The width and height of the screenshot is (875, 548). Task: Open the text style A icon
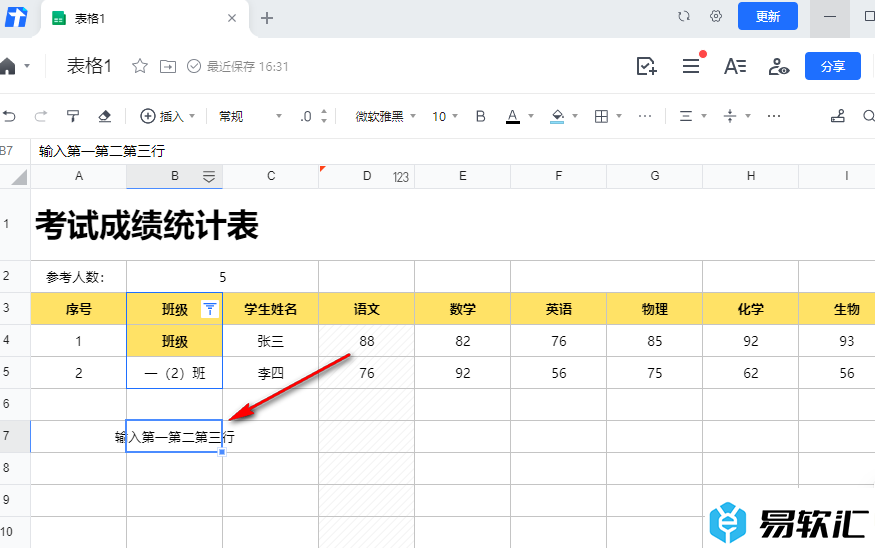735,66
